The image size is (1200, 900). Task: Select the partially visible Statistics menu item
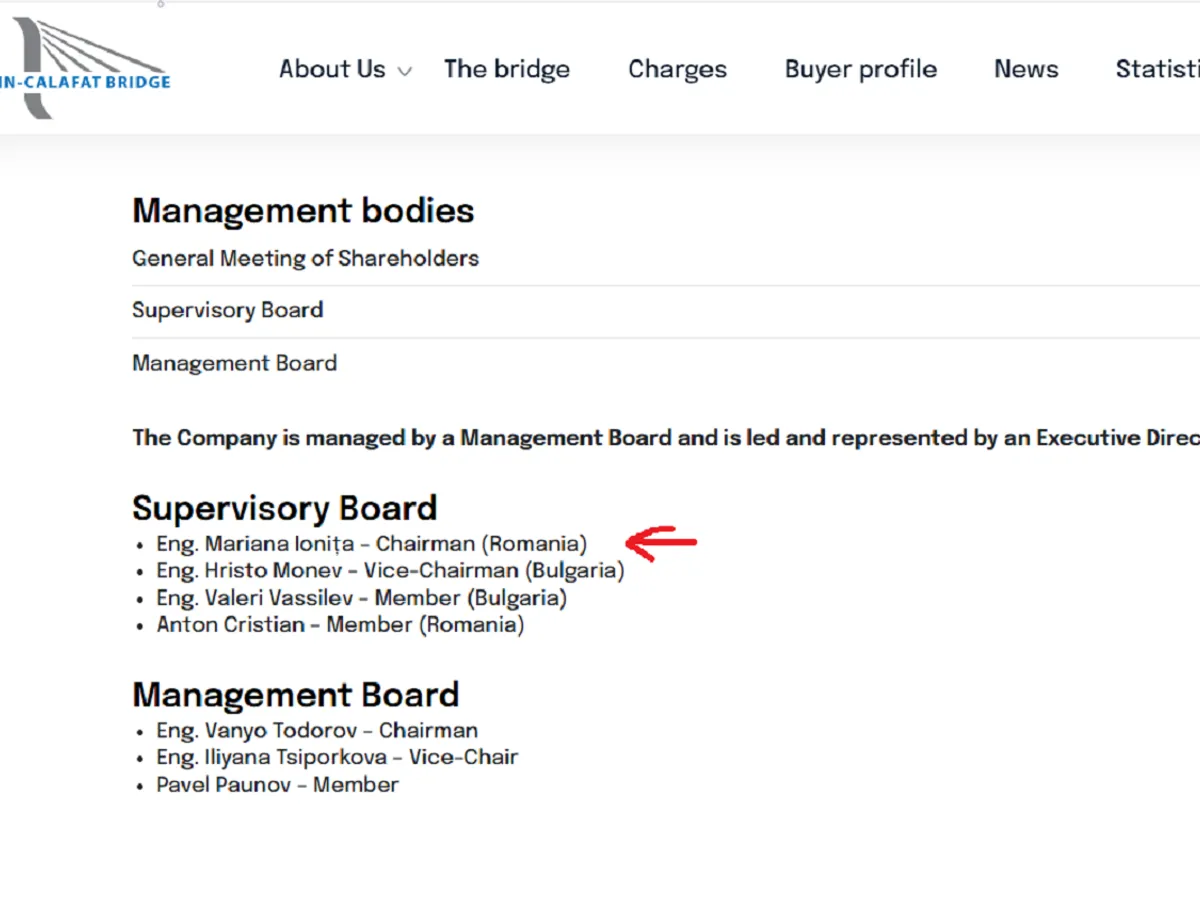click(1157, 69)
